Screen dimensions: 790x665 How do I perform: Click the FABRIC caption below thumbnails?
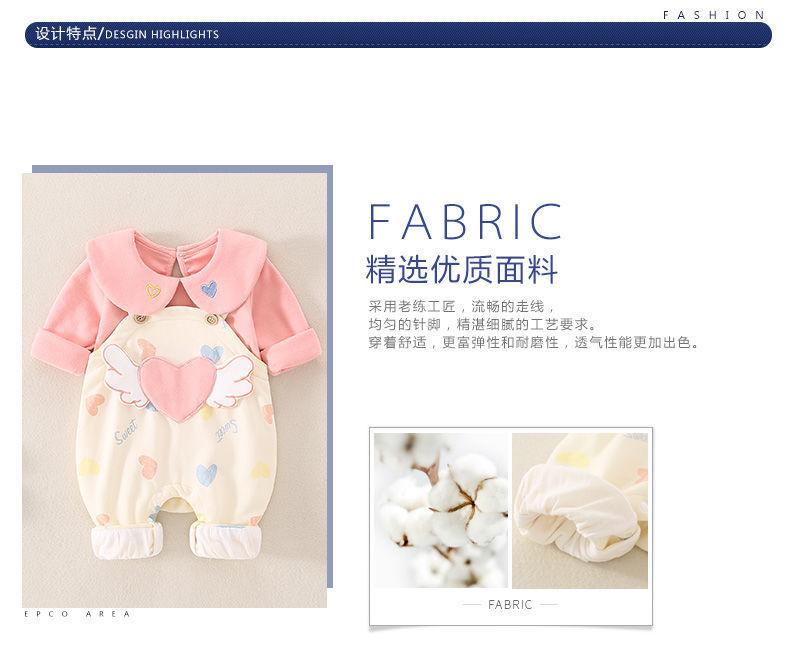(x=510, y=605)
